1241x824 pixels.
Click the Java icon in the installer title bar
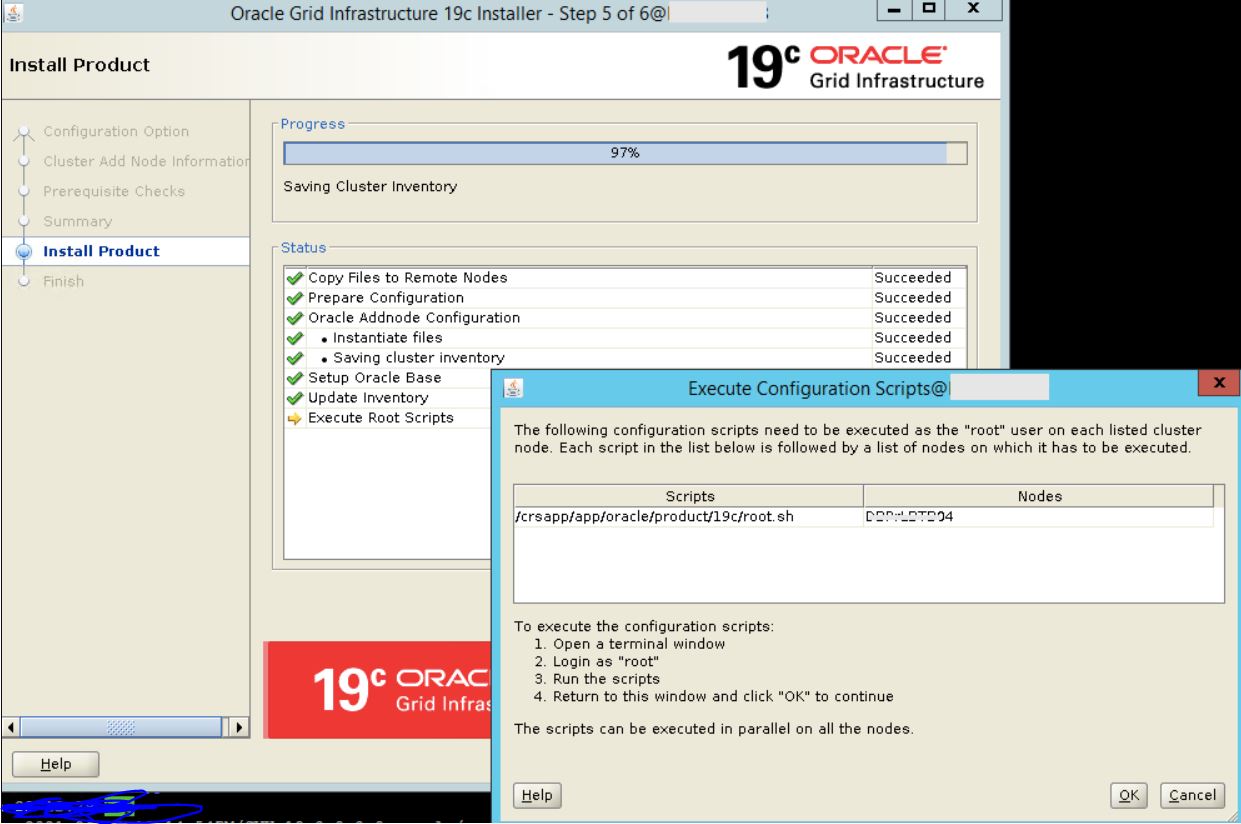(14, 14)
